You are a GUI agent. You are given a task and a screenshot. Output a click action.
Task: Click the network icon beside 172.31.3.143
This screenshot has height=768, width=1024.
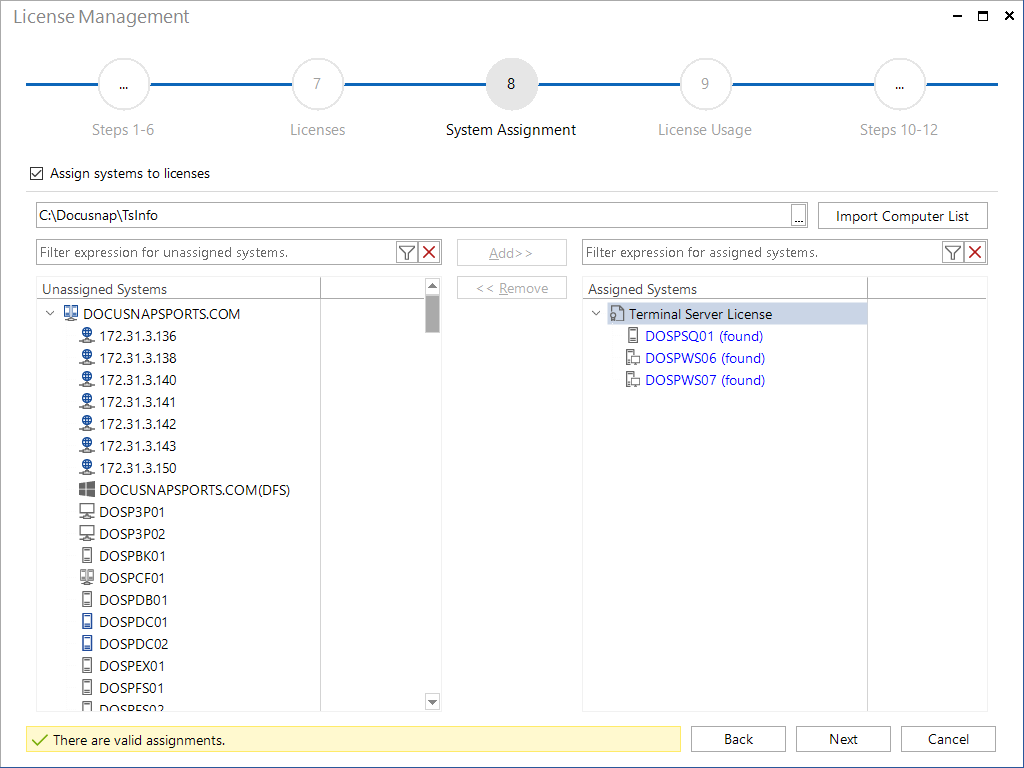pyautogui.click(x=87, y=445)
